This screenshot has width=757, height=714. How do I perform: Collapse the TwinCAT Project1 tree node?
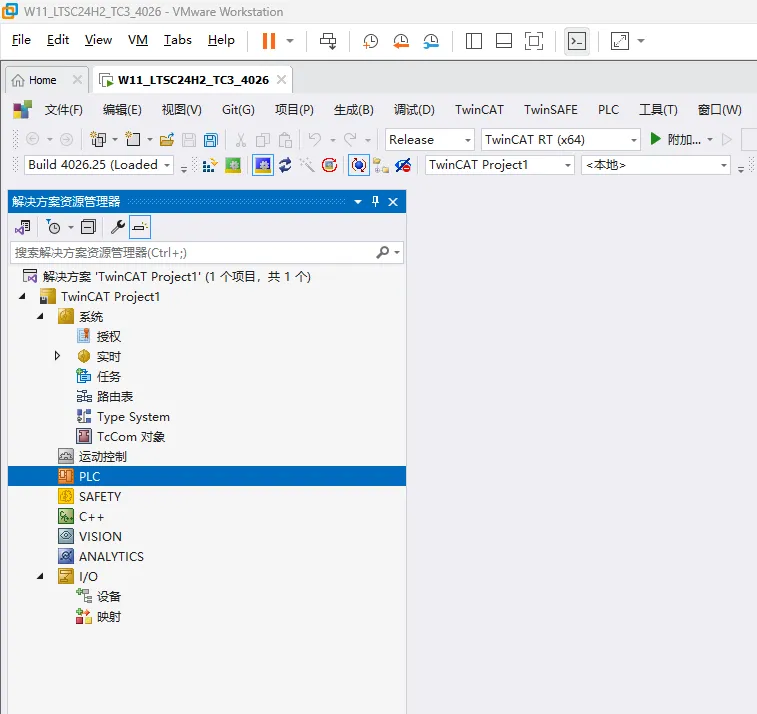pos(22,296)
